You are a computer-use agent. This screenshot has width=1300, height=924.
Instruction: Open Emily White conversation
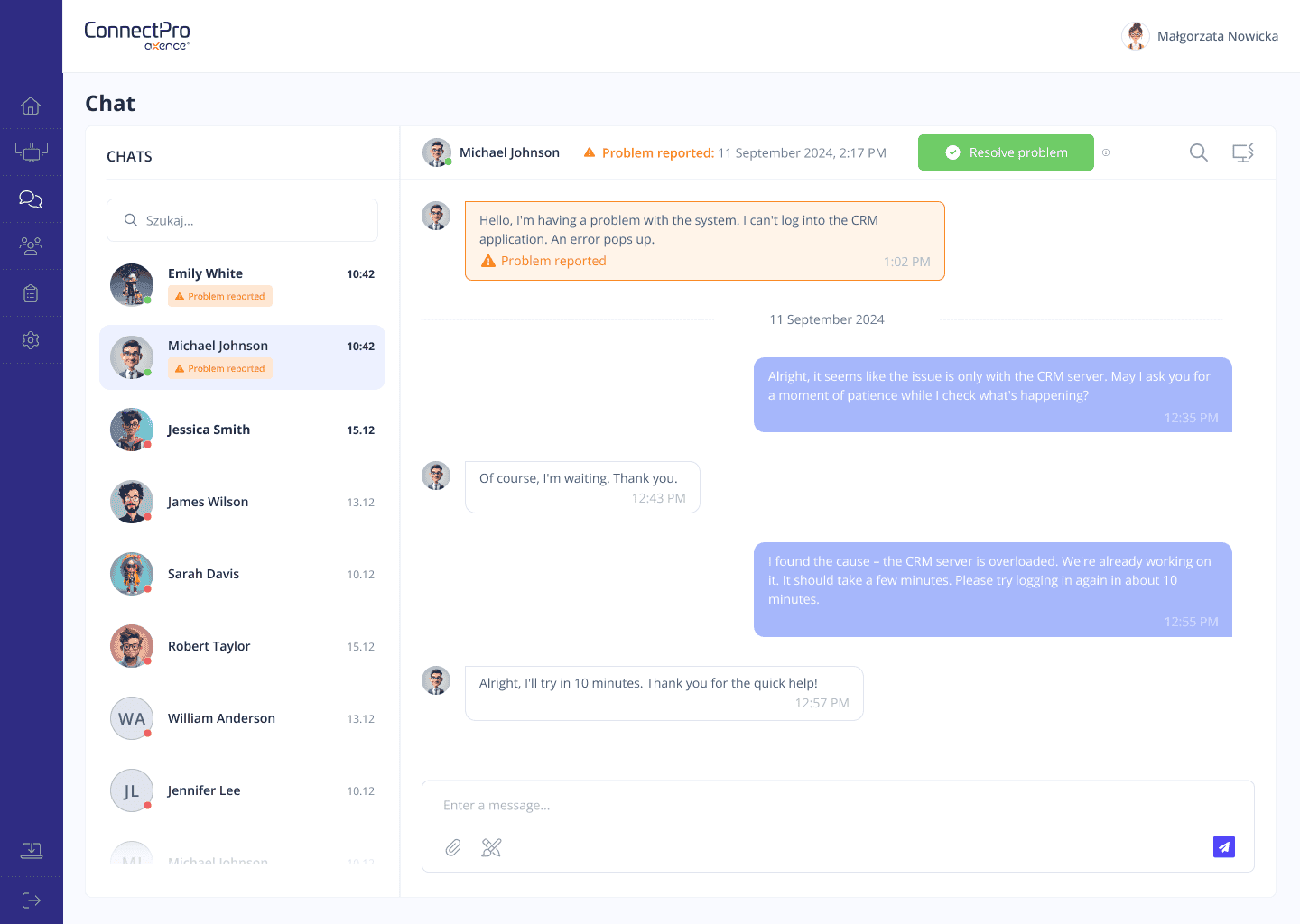pyautogui.click(x=242, y=285)
